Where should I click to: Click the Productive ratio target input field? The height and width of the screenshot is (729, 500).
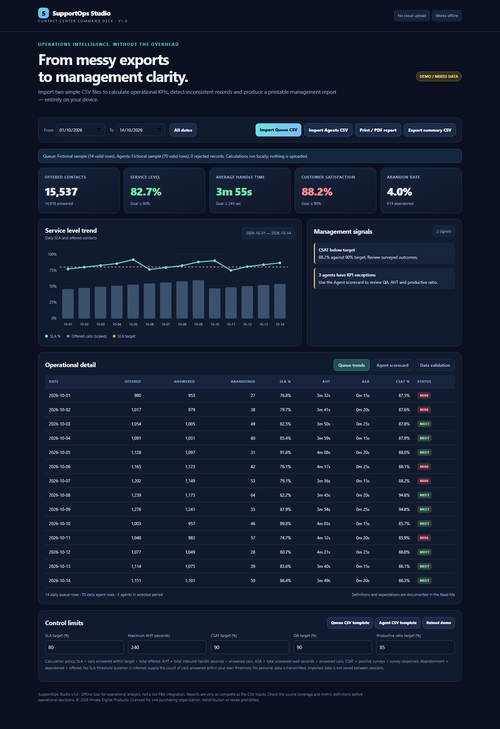tap(415, 647)
